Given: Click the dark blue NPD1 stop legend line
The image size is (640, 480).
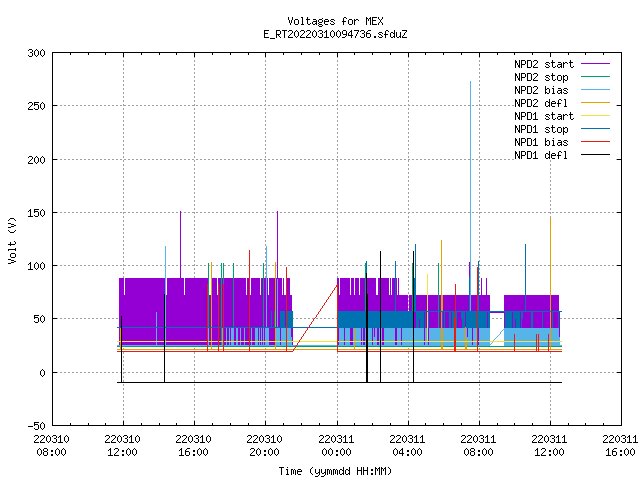Looking at the screenshot, I should coord(595,129).
